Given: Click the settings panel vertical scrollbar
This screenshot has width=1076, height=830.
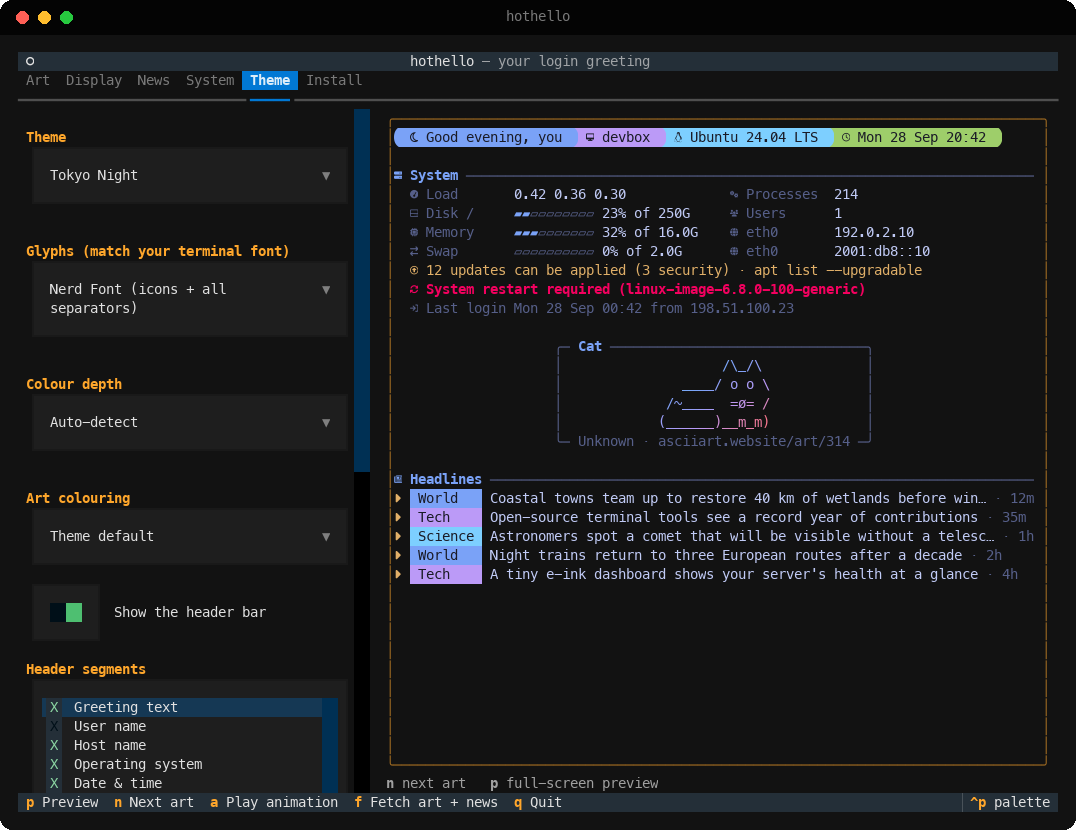Looking at the screenshot, I should tap(362, 290).
